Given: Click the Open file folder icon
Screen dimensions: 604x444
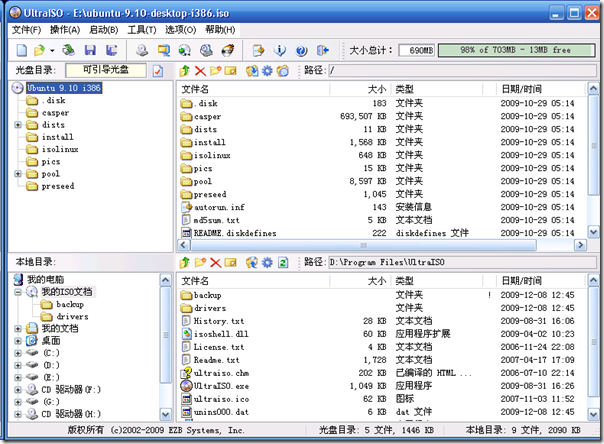Looking at the screenshot, I should (39, 50).
